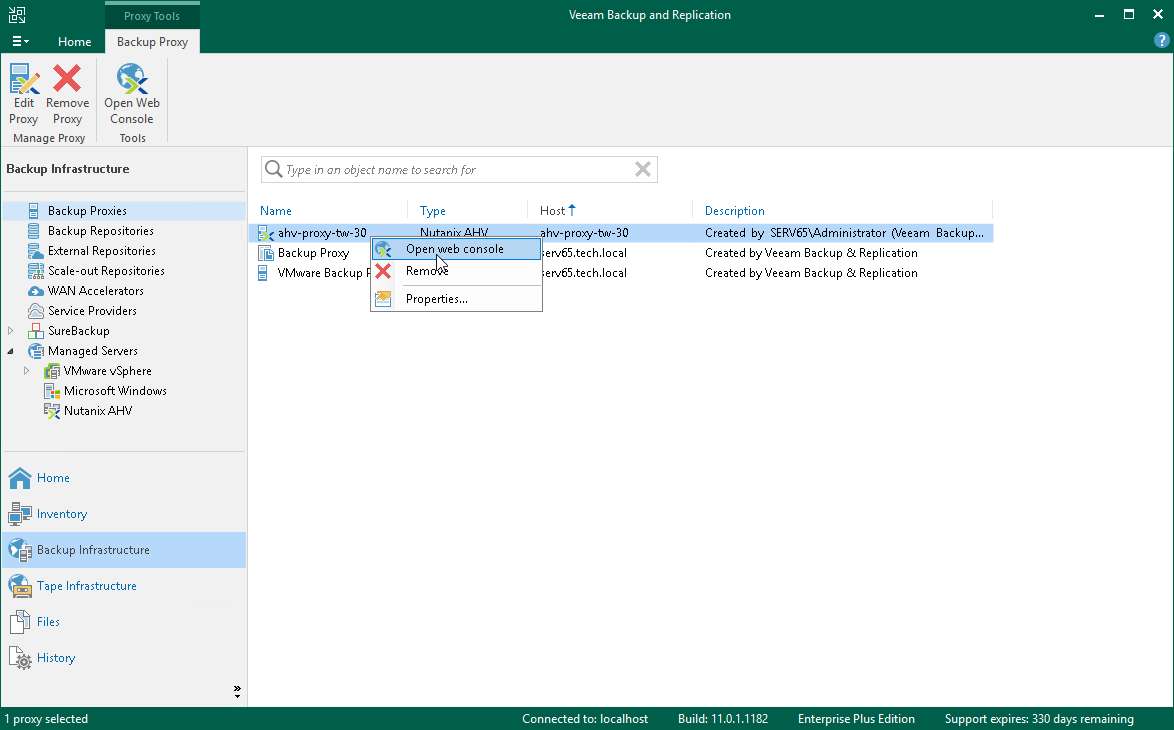Image resolution: width=1174 pixels, height=730 pixels.
Task: Expand the navigation pane options chevron
Action: coord(237,691)
